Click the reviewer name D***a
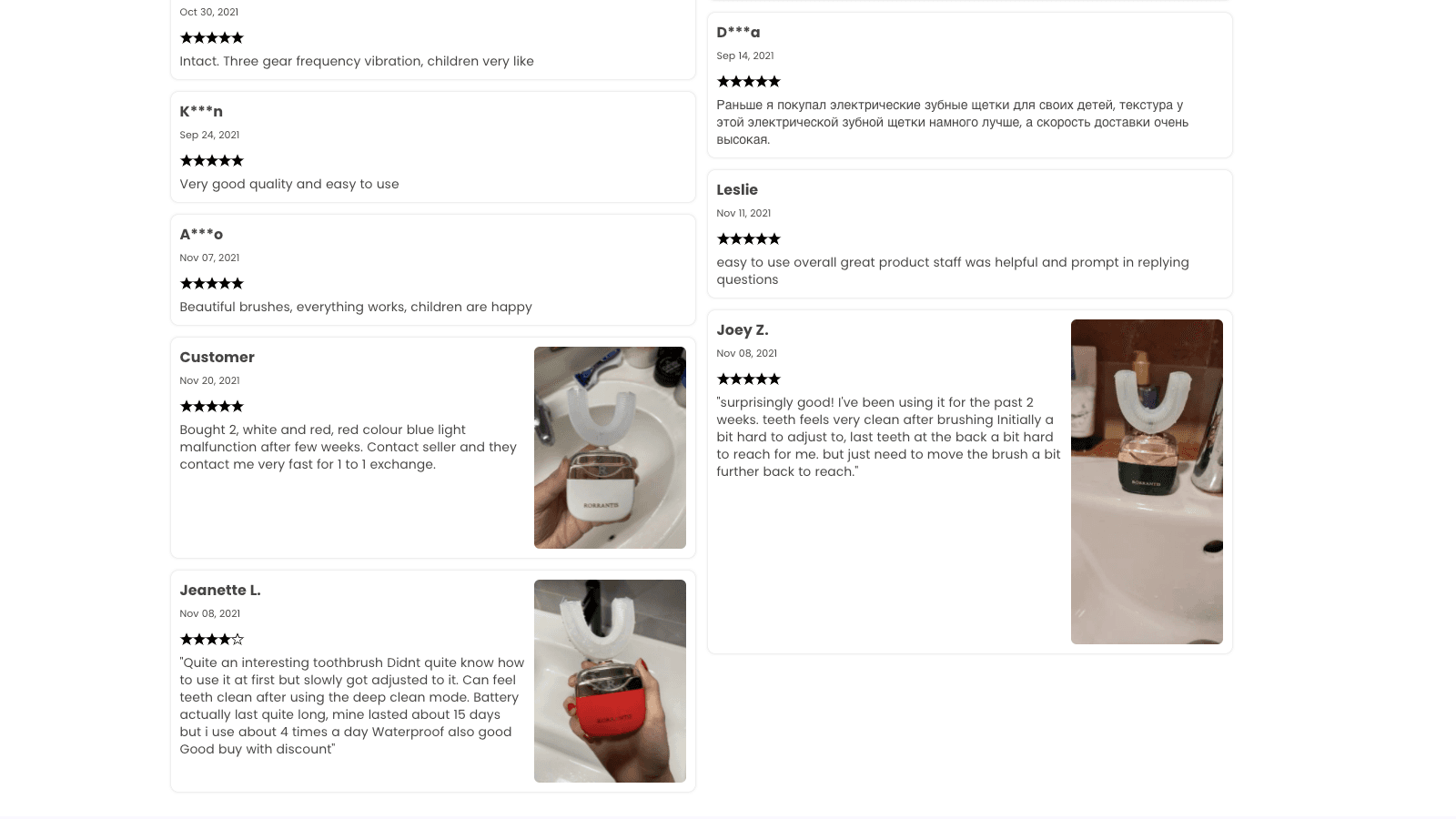 point(738,33)
